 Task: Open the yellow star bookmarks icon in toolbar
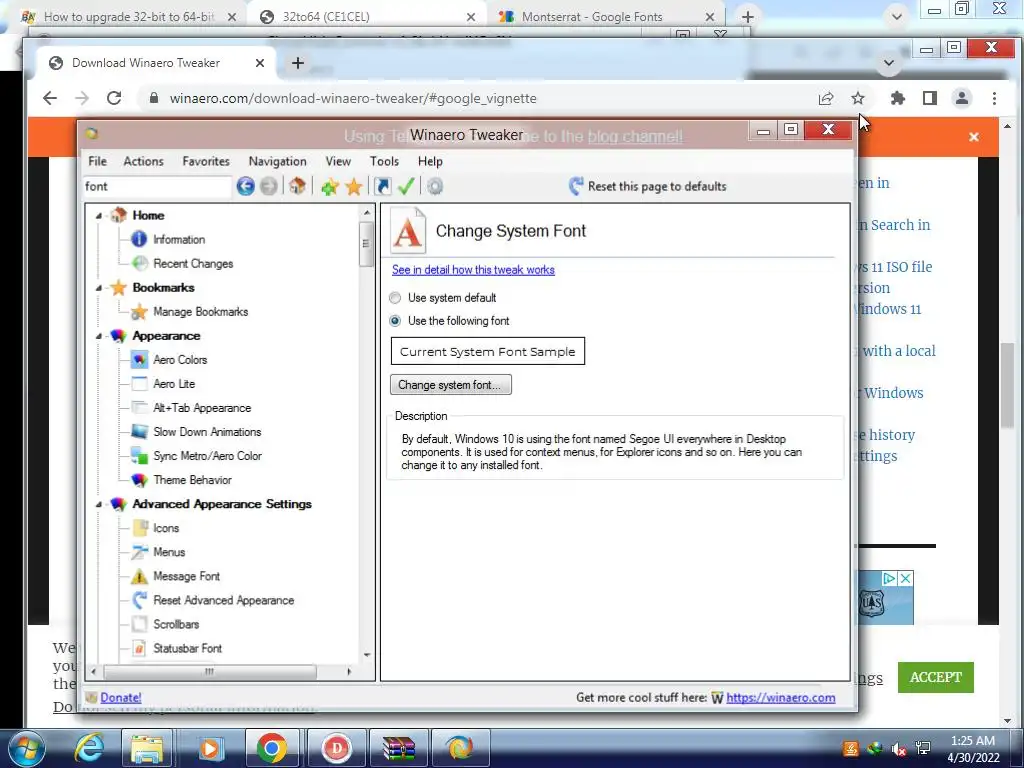pyautogui.click(x=354, y=187)
